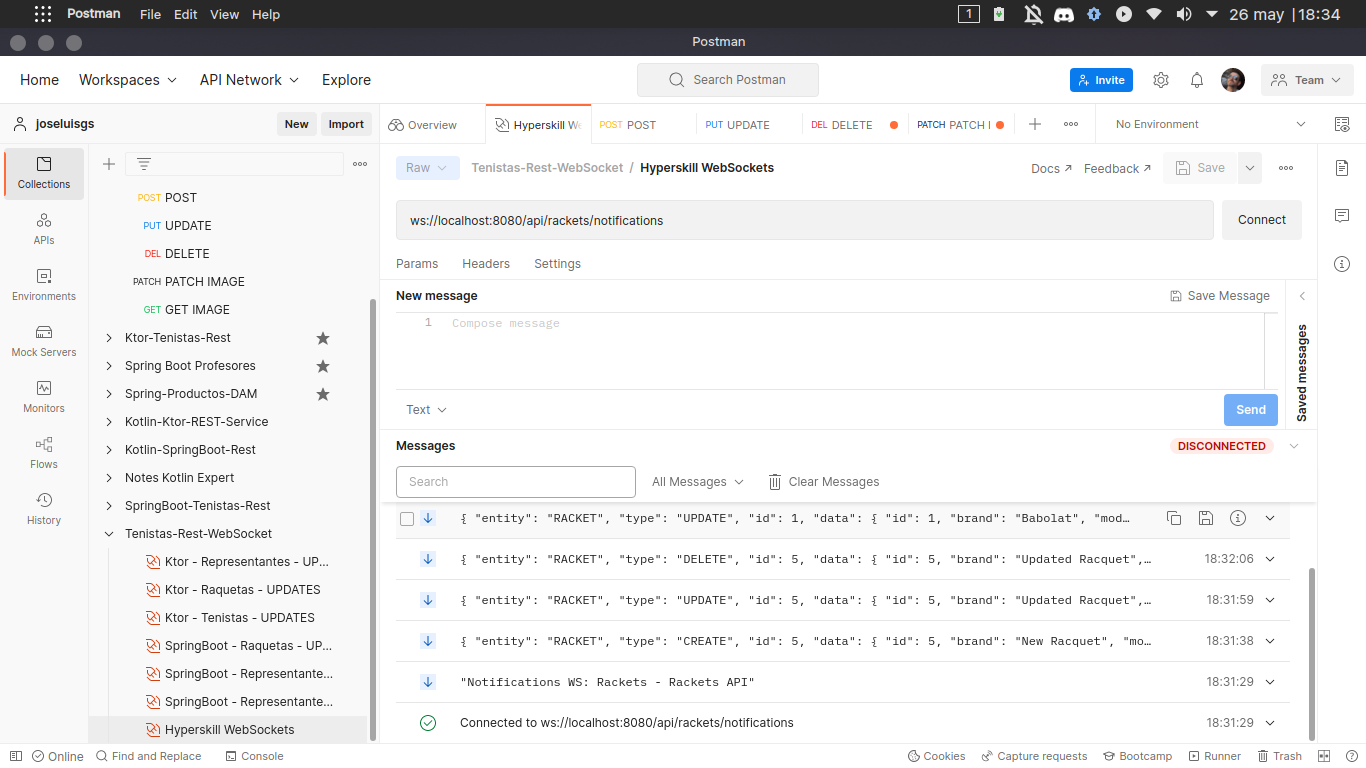Tick the checkbox on Babolat UPDATE message
Viewport: 1366px width, 768px height.
coord(407,518)
